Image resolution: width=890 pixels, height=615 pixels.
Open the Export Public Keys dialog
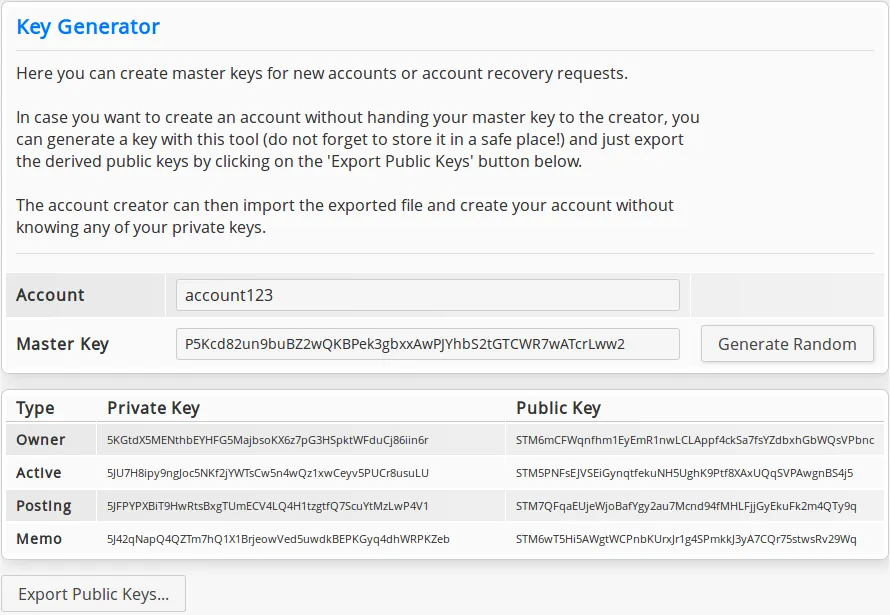coord(94,593)
